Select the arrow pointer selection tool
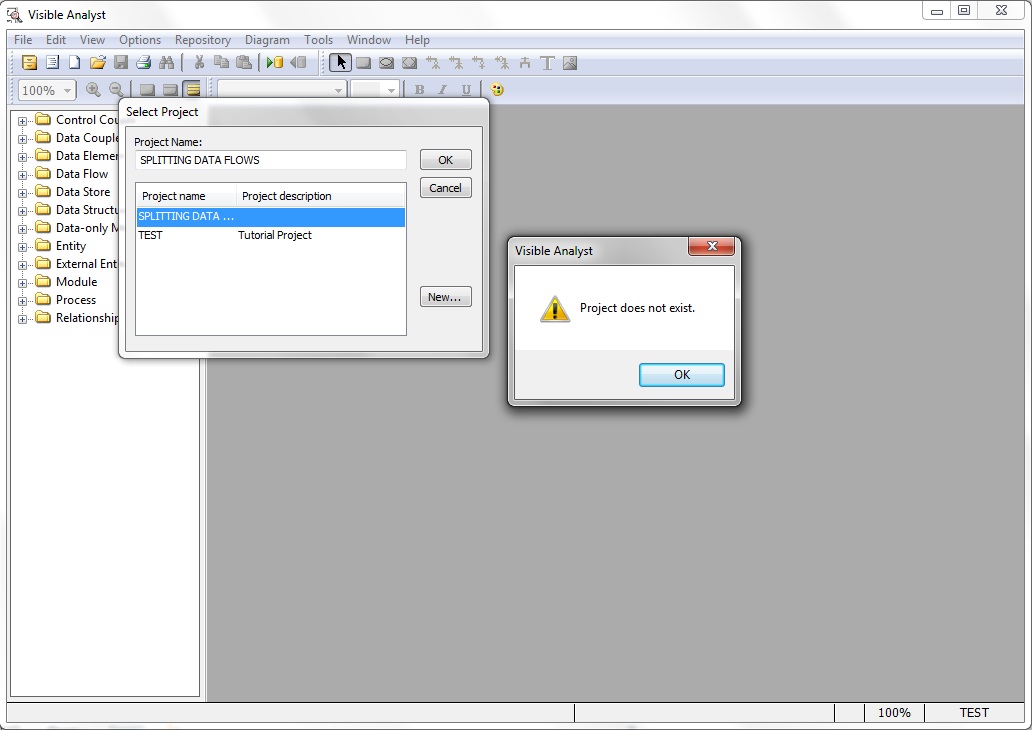Viewport: 1032px width, 730px height. tap(340, 63)
